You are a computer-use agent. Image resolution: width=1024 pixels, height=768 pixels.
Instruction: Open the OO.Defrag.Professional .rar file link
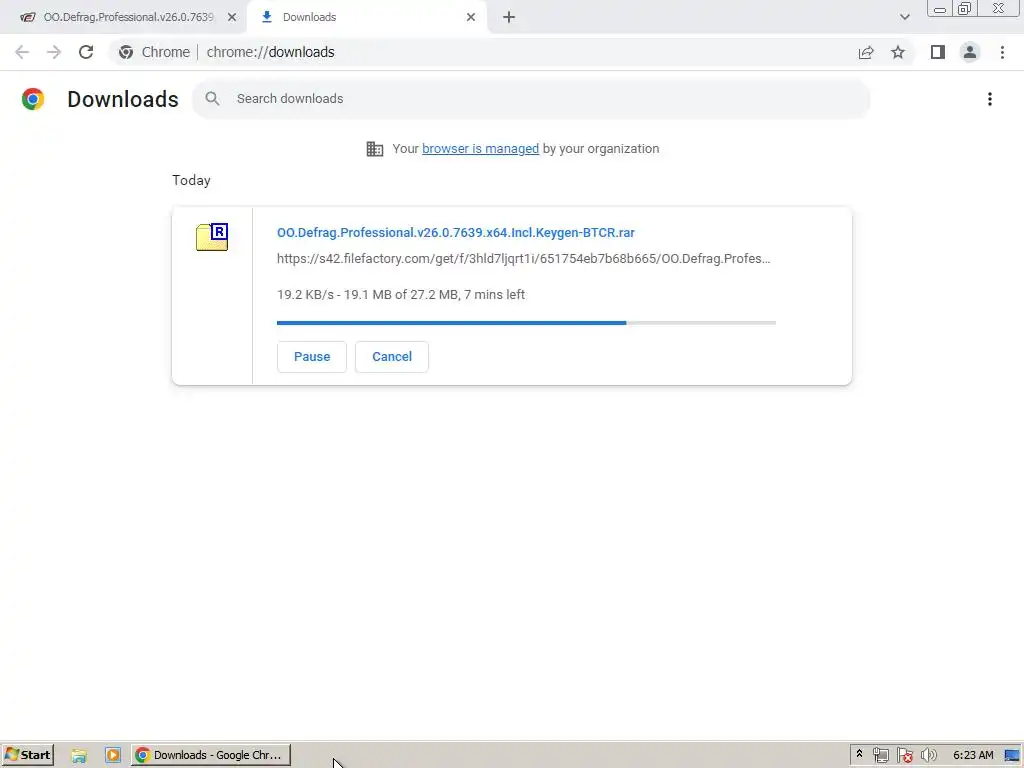tap(456, 232)
